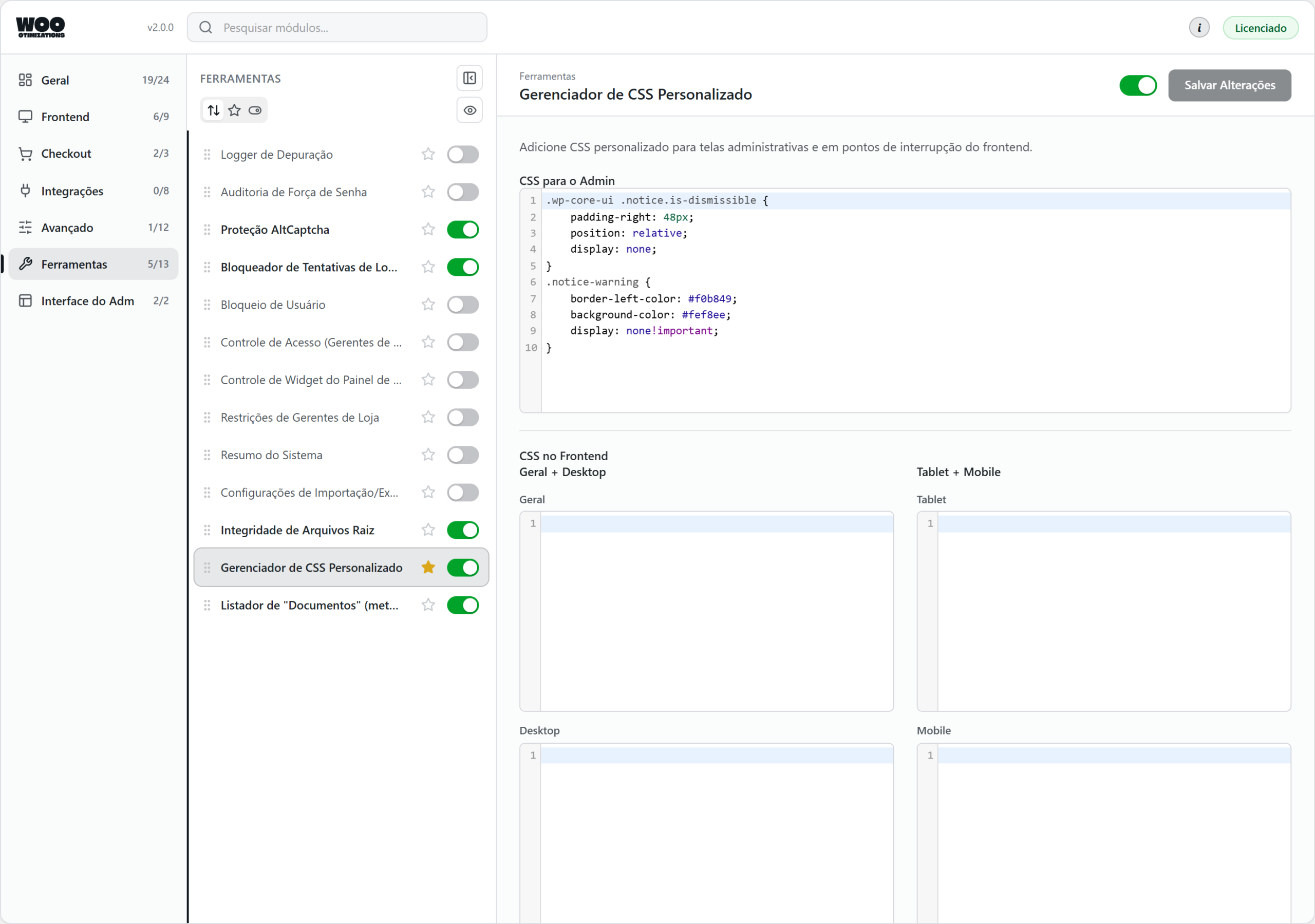This screenshot has width=1315, height=924.
Task: Select the favorites star filter icon
Action: [234, 110]
